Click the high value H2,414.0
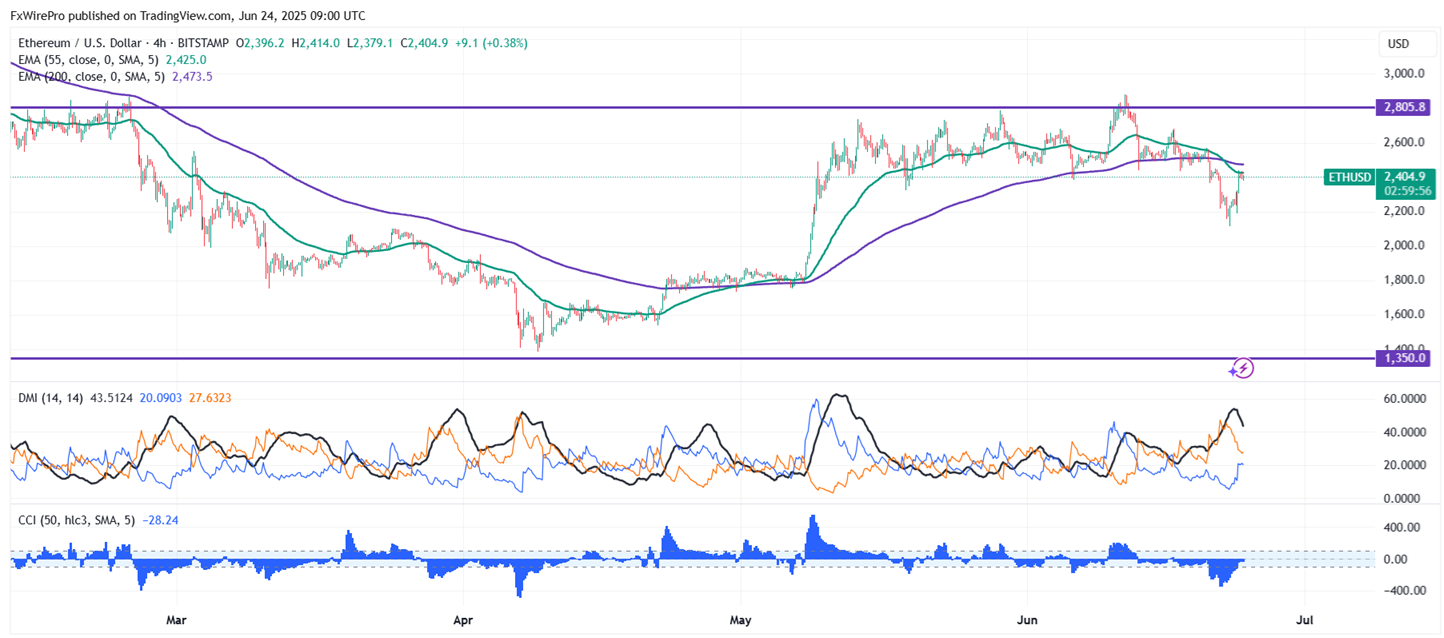 (315, 43)
